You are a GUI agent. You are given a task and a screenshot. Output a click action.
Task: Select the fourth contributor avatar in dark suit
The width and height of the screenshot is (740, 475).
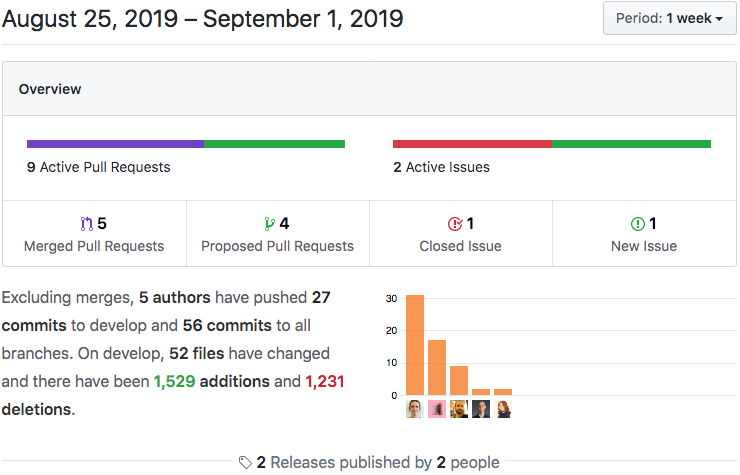click(x=481, y=409)
